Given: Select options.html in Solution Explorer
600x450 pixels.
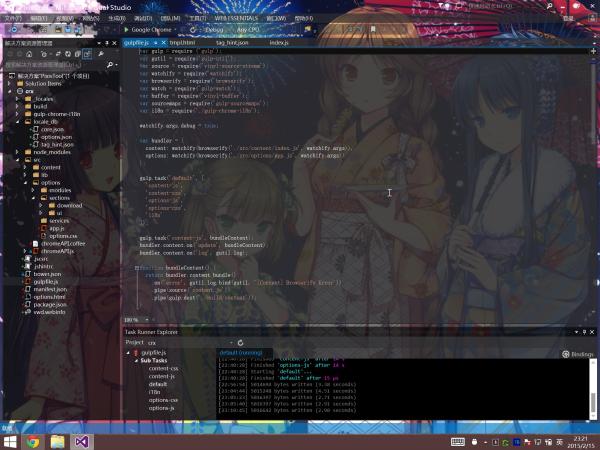Looking at the screenshot, I should (49, 297).
